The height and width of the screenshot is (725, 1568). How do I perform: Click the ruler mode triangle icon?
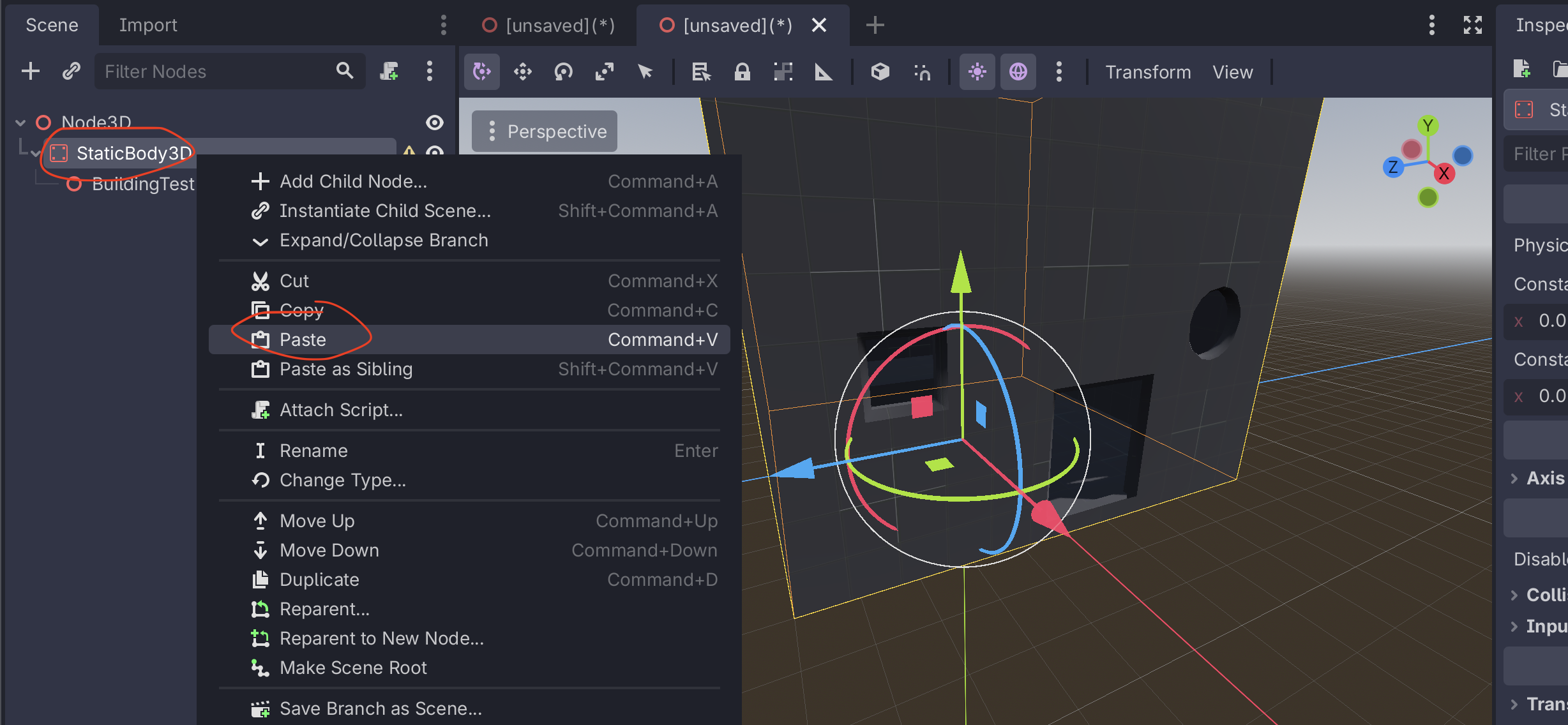pyautogui.click(x=824, y=71)
